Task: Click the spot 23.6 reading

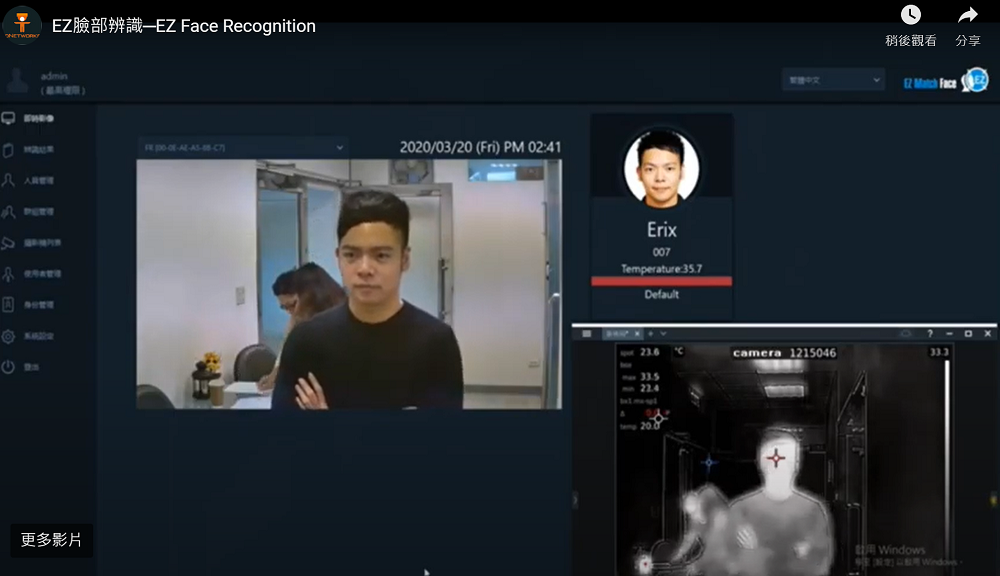Action: (x=640, y=352)
